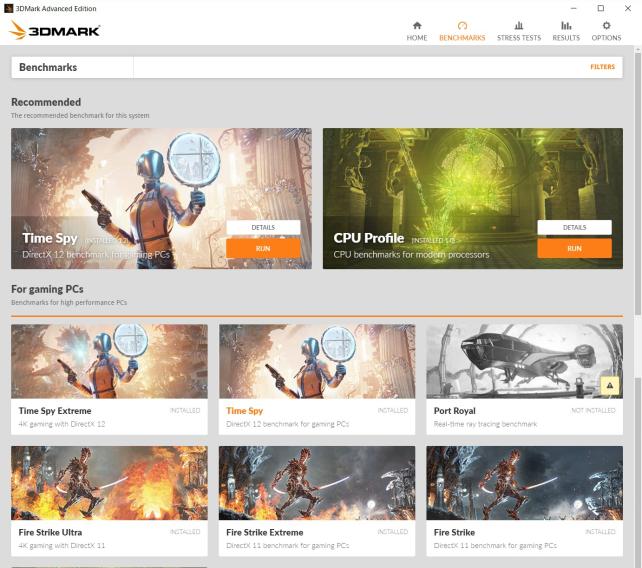This screenshot has width=642, height=568.
Task: Click DETAILS on the Time Spy banner
Action: (x=263, y=227)
